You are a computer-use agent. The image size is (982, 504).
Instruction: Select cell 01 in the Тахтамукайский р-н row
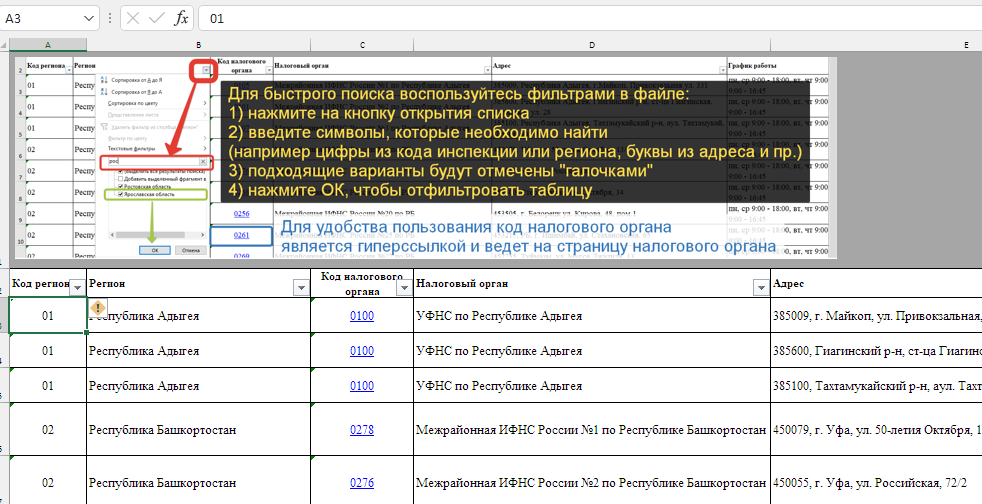click(x=48, y=386)
